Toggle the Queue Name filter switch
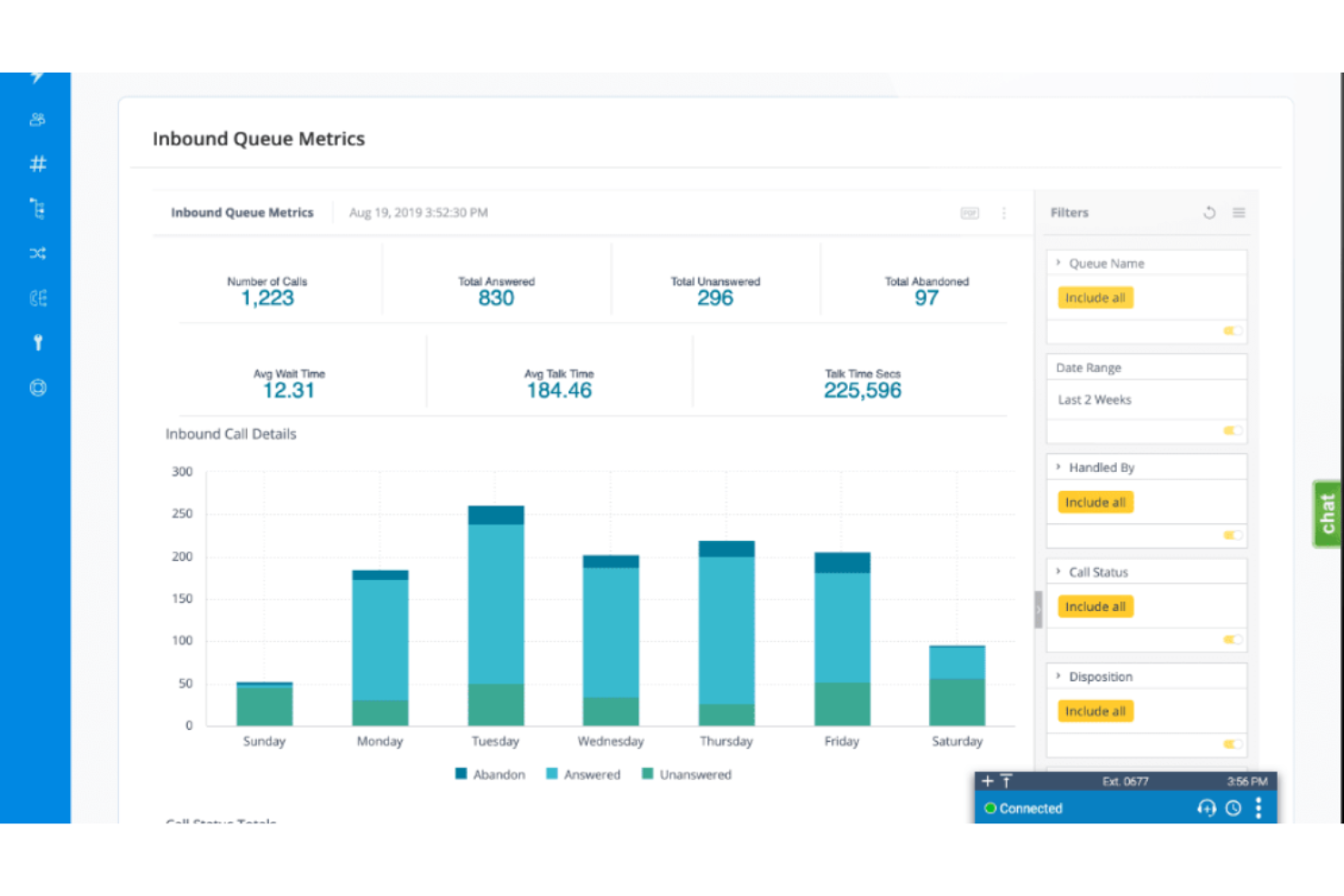 1231,331
